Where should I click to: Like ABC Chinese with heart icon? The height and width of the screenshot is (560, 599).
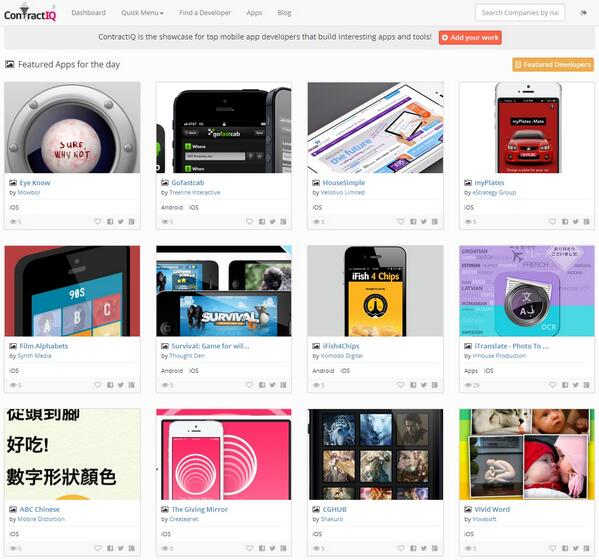[98, 548]
